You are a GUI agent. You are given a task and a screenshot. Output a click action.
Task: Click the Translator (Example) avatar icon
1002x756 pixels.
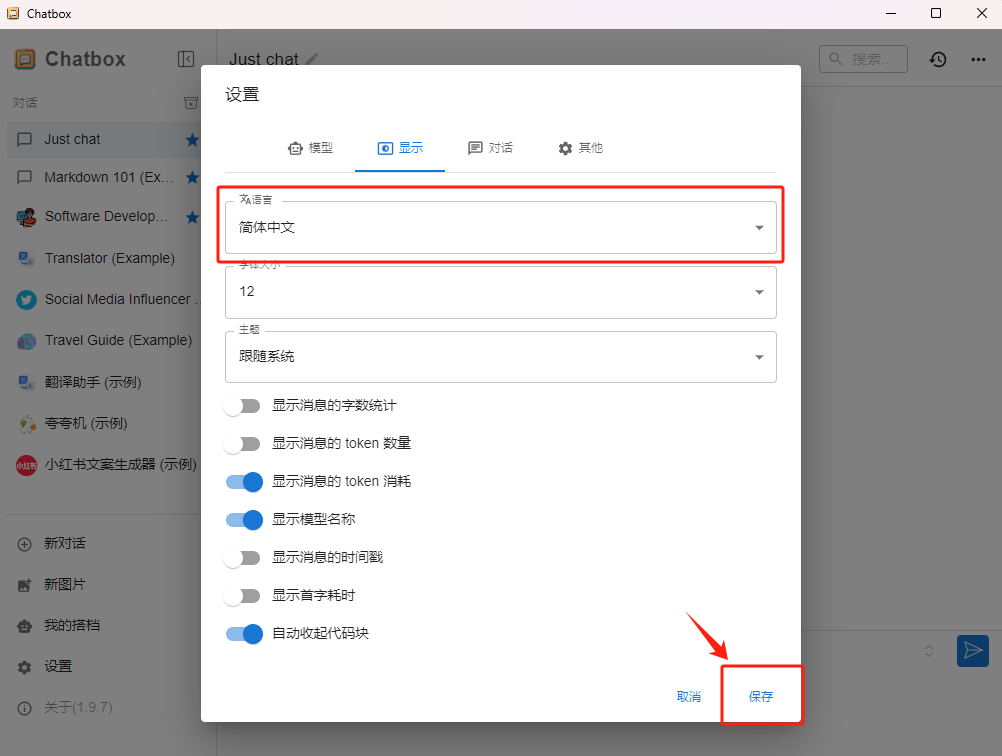tap(26, 258)
